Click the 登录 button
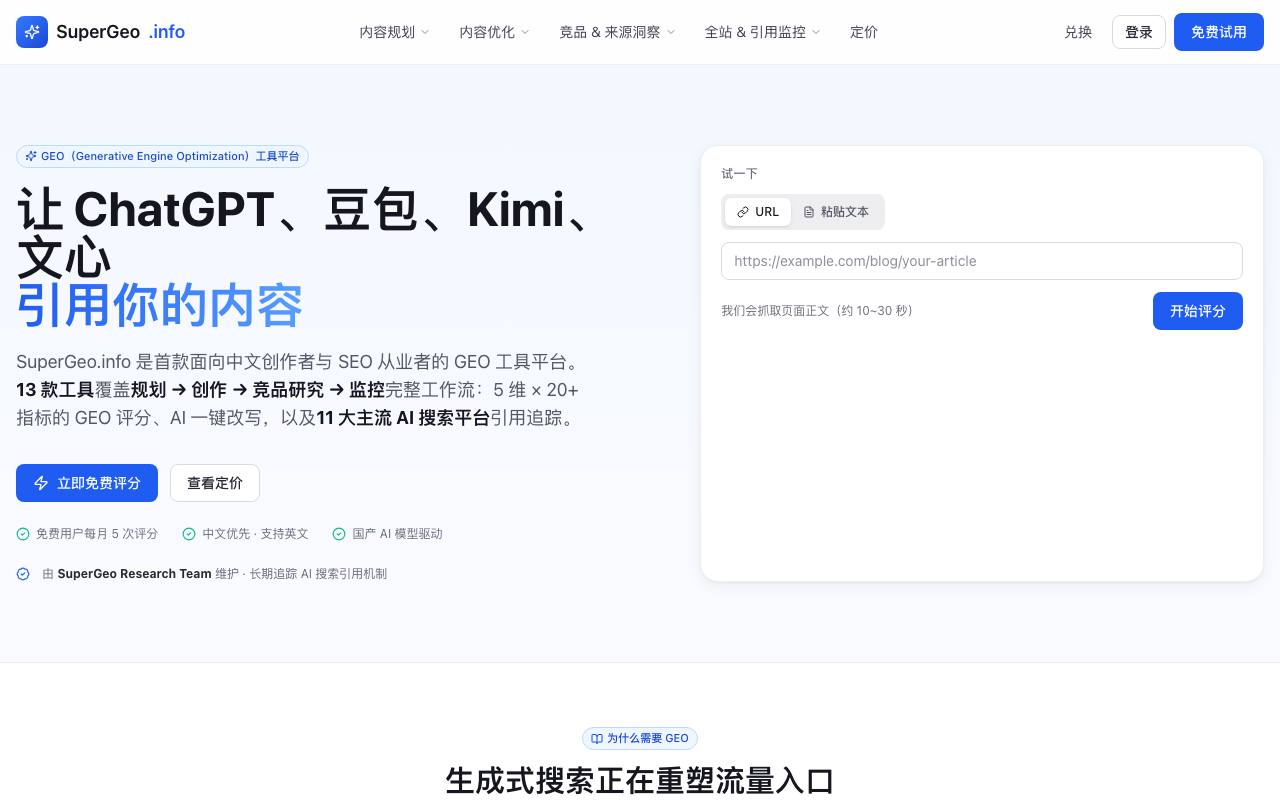Viewport: 1280px width, 800px height. pos(1139,32)
